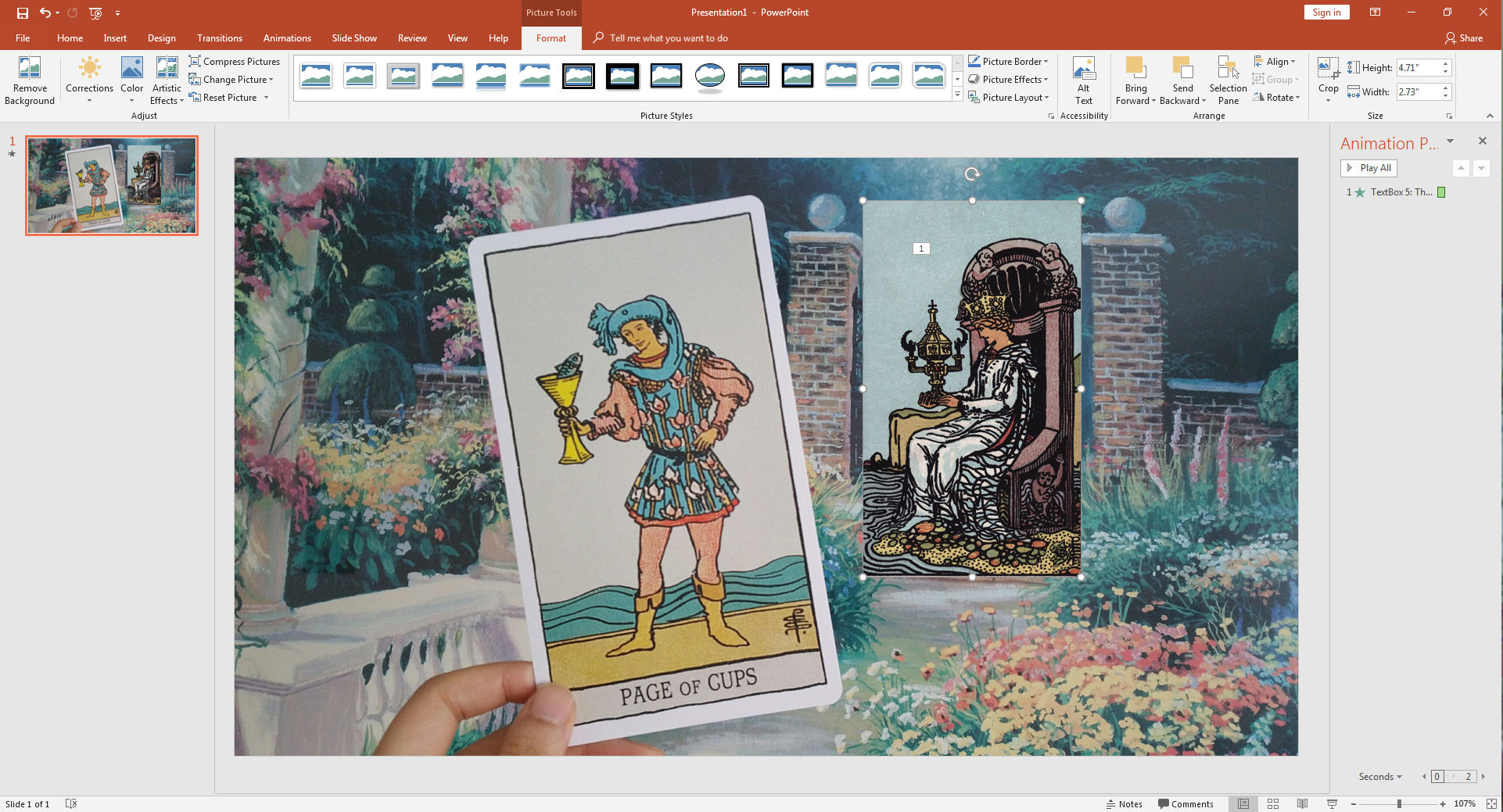Click the Sign in button

1326,13
